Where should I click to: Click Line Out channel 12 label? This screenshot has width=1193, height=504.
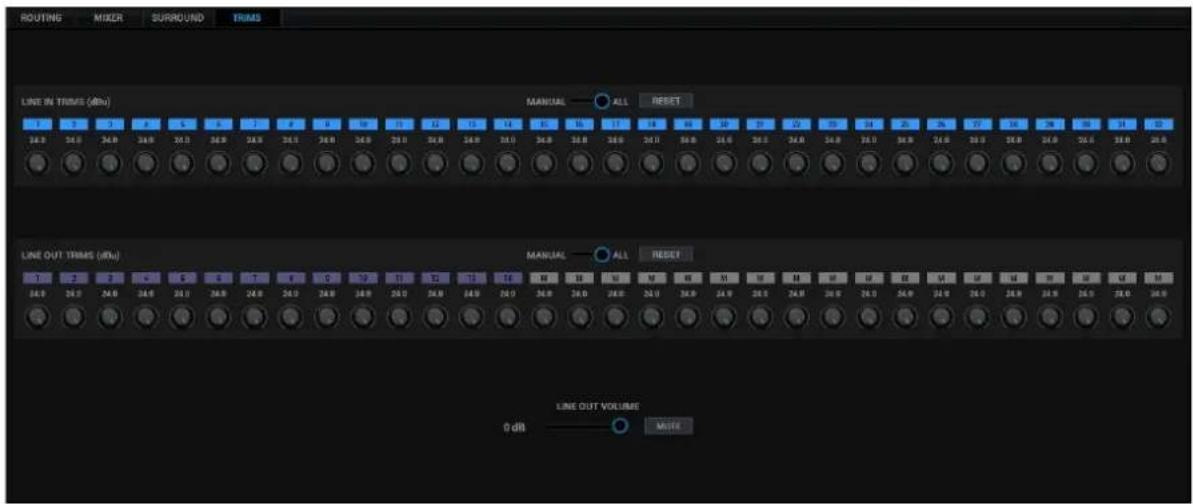pos(434,277)
